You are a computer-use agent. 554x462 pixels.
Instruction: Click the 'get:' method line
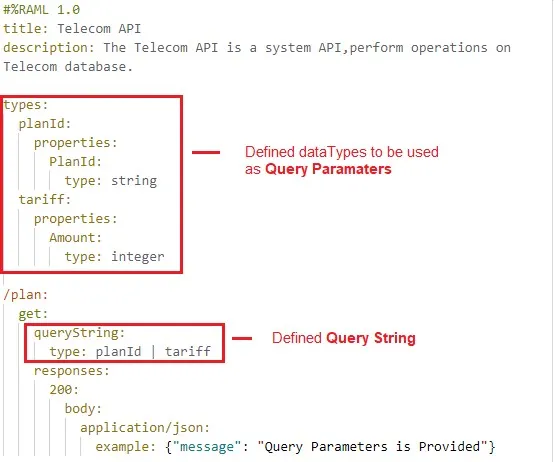pos(33,314)
